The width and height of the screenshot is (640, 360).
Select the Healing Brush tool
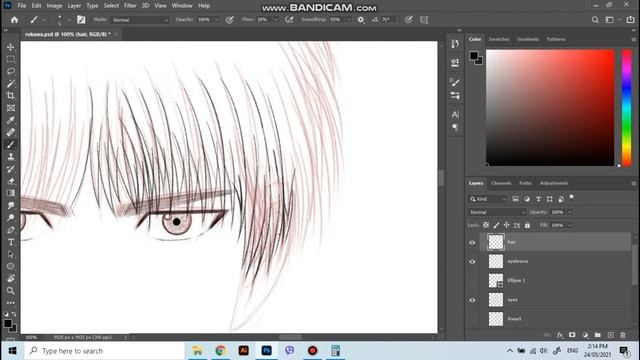11,132
